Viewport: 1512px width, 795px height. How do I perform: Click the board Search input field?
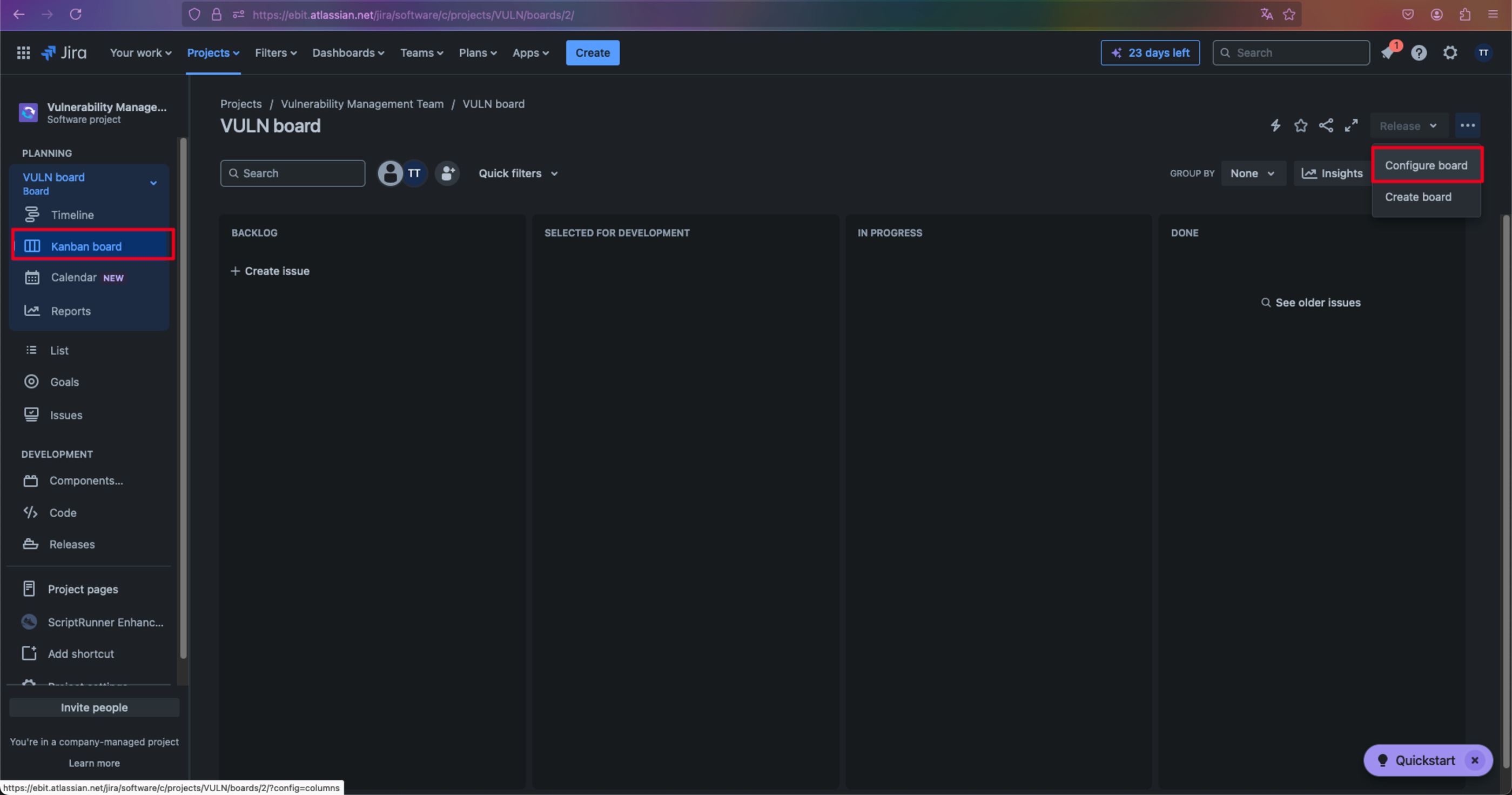292,173
